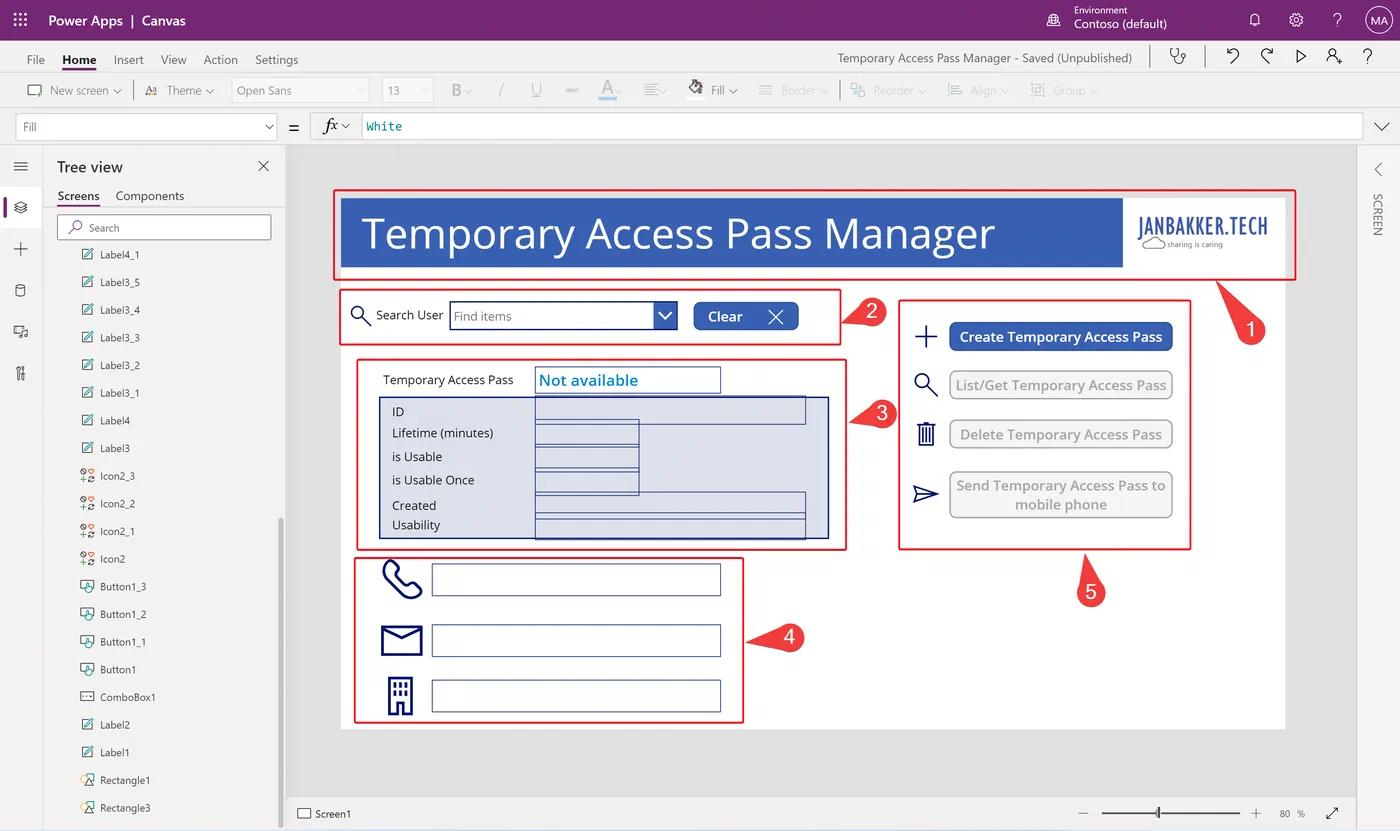Select Tree view layers icon in sidebar
1400x831 pixels.
click(21, 208)
